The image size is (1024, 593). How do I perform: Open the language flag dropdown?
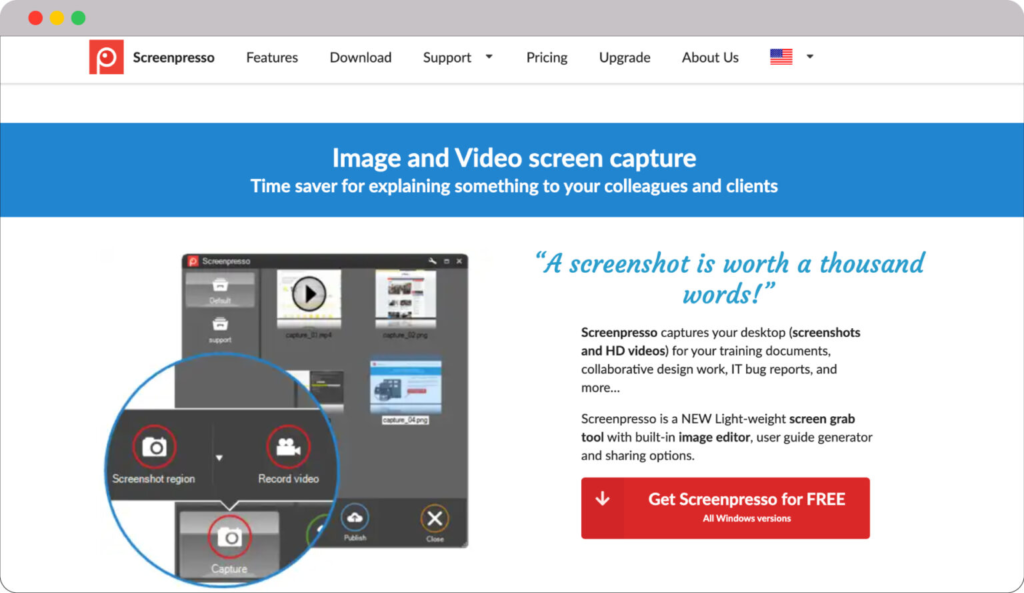click(792, 57)
